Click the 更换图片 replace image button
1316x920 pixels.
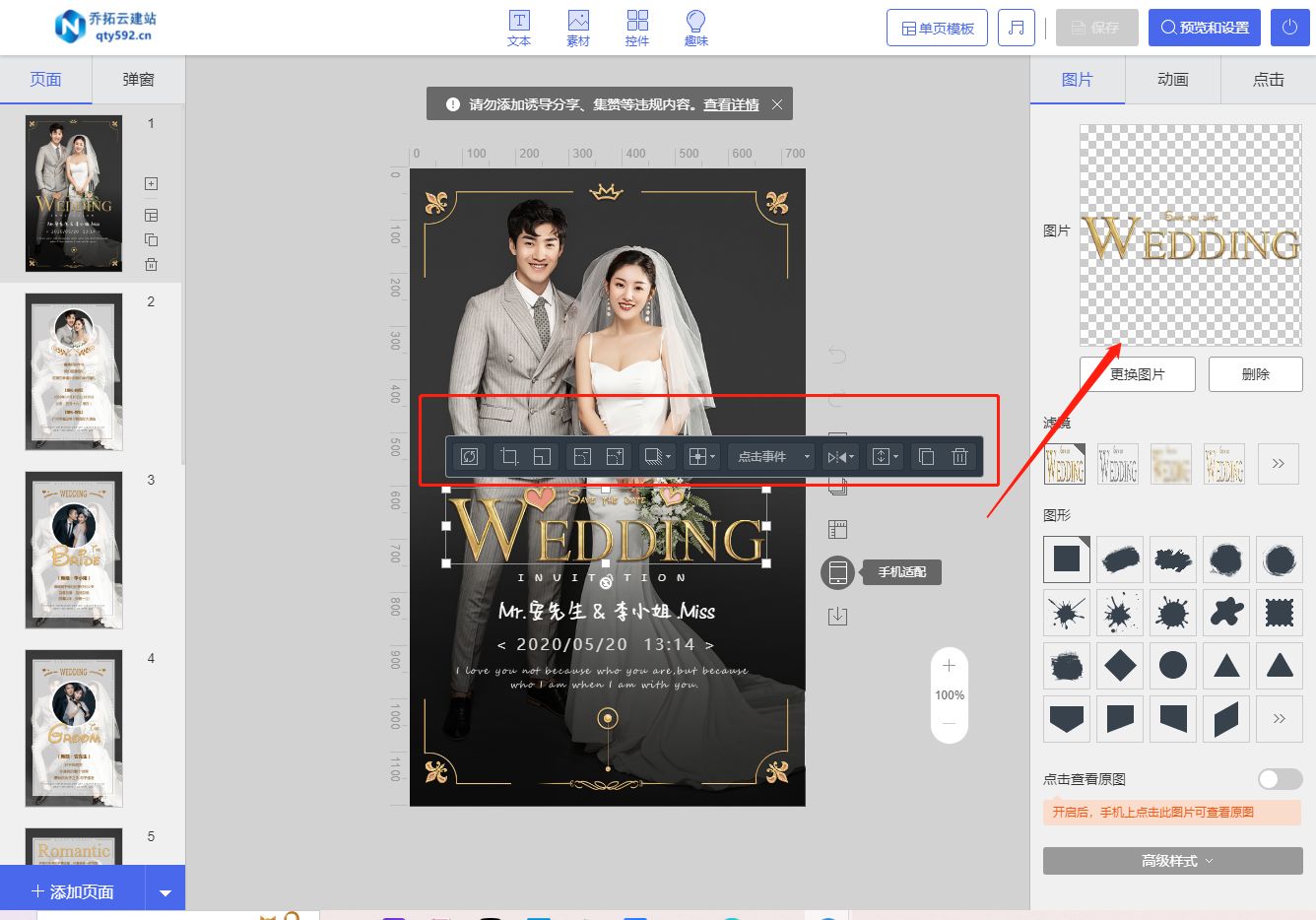point(1137,373)
